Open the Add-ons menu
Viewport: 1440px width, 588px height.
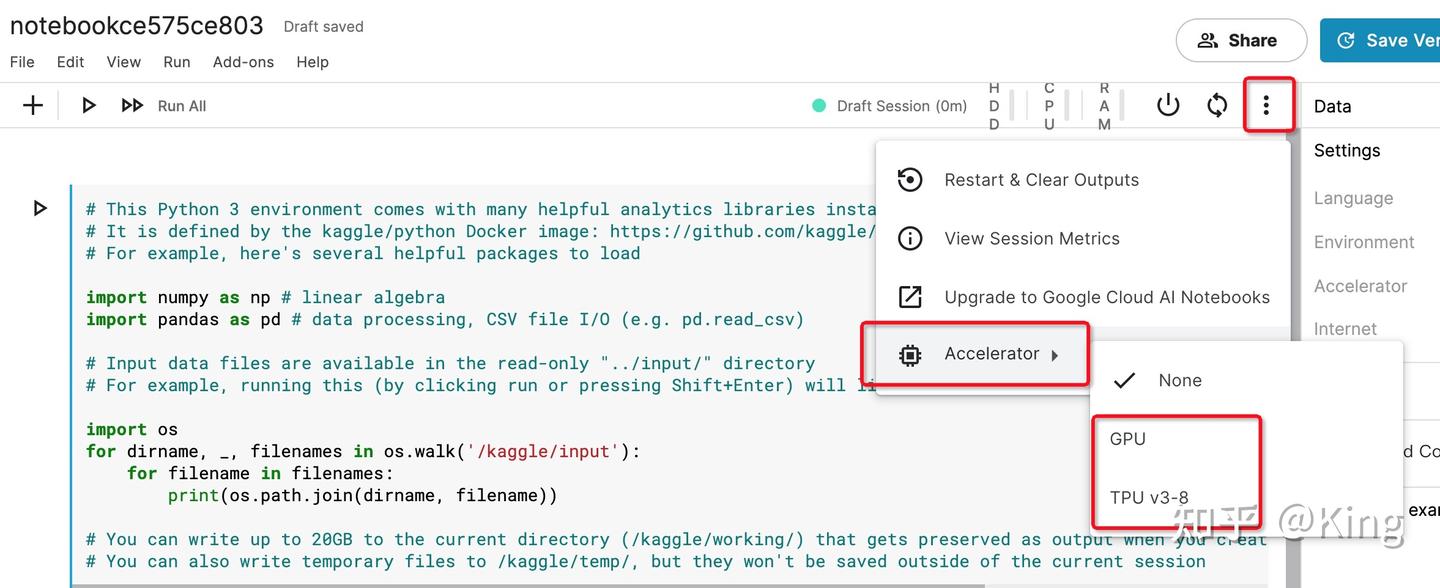coord(243,62)
